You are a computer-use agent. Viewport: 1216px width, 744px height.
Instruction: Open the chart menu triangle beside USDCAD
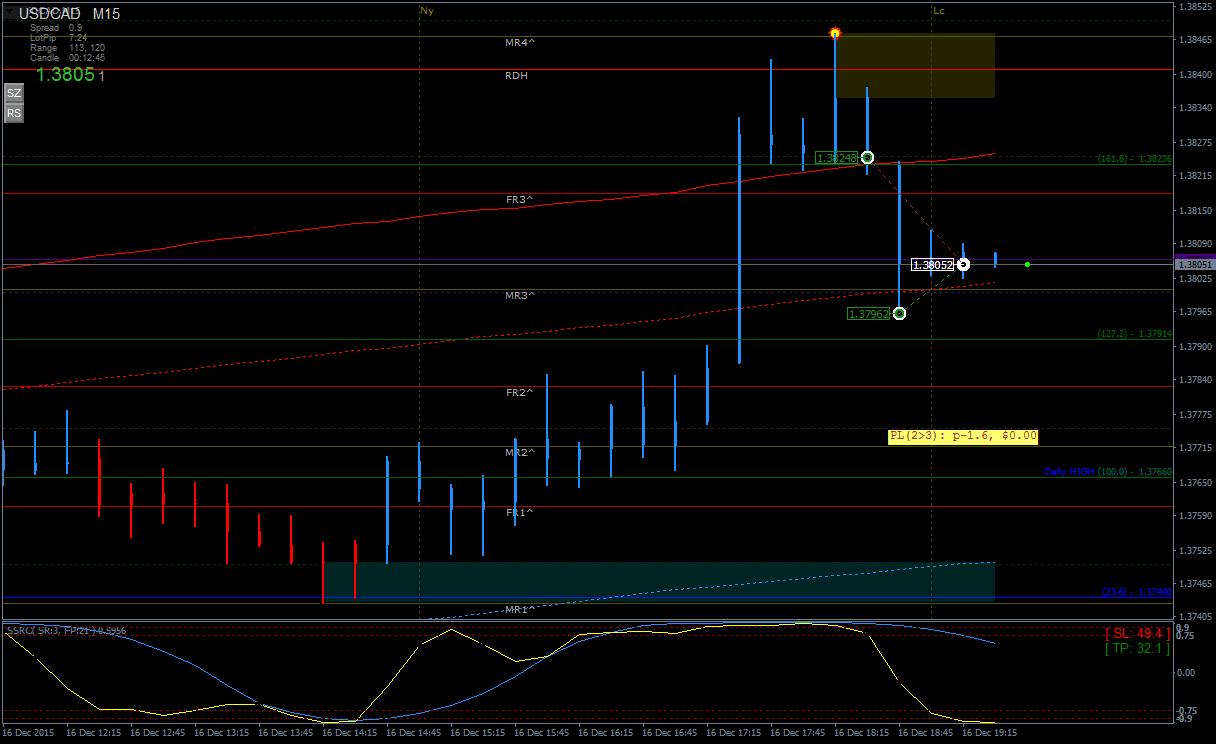(x=10, y=13)
